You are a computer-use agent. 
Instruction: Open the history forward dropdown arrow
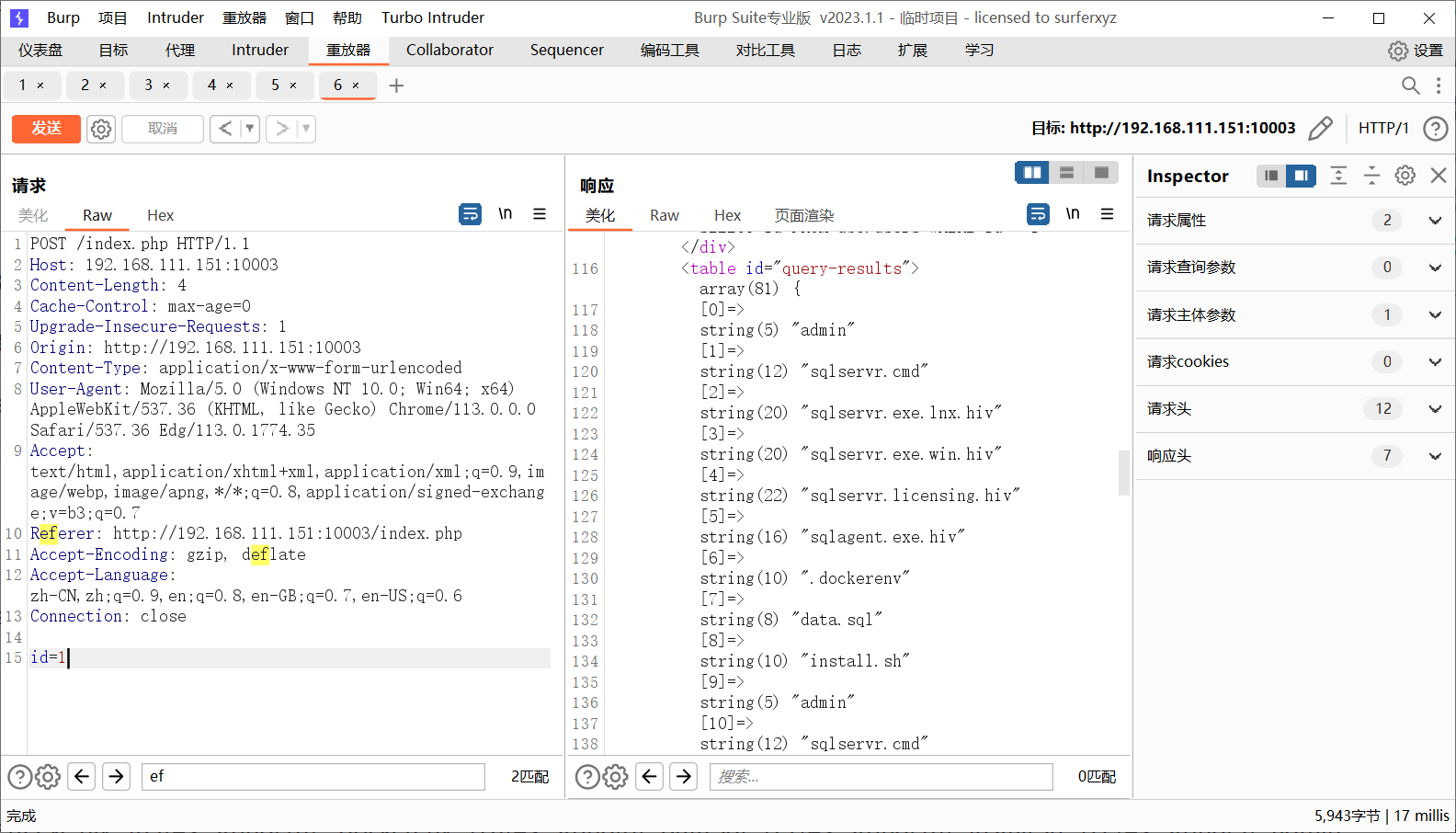306,129
